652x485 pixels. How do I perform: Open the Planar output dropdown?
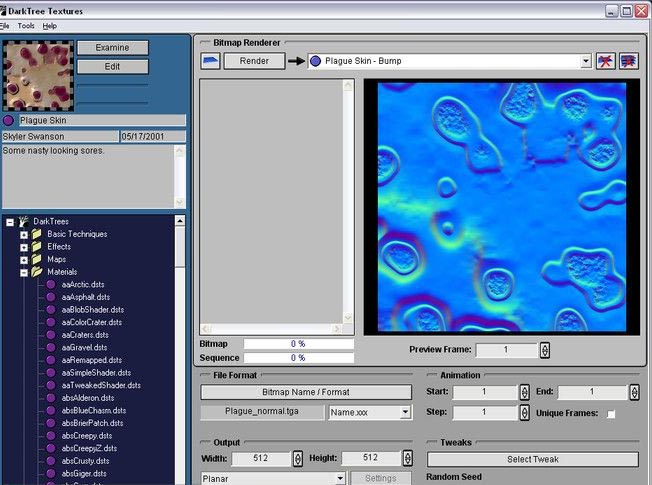coord(340,478)
